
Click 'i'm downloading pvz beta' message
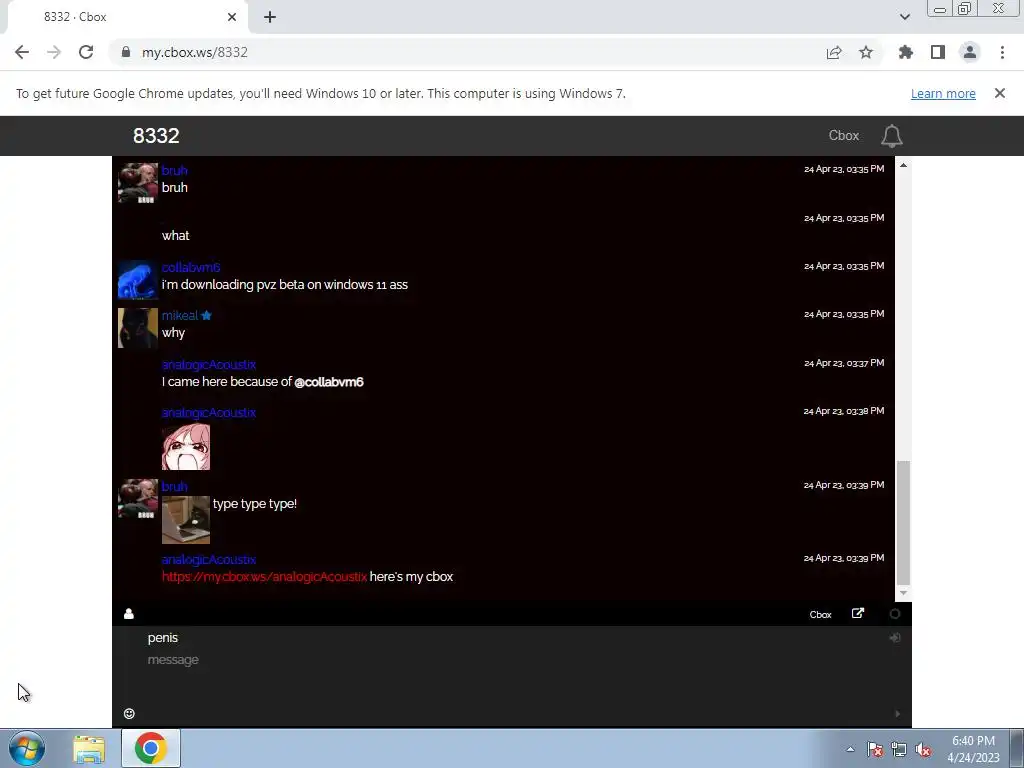(285, 285)
